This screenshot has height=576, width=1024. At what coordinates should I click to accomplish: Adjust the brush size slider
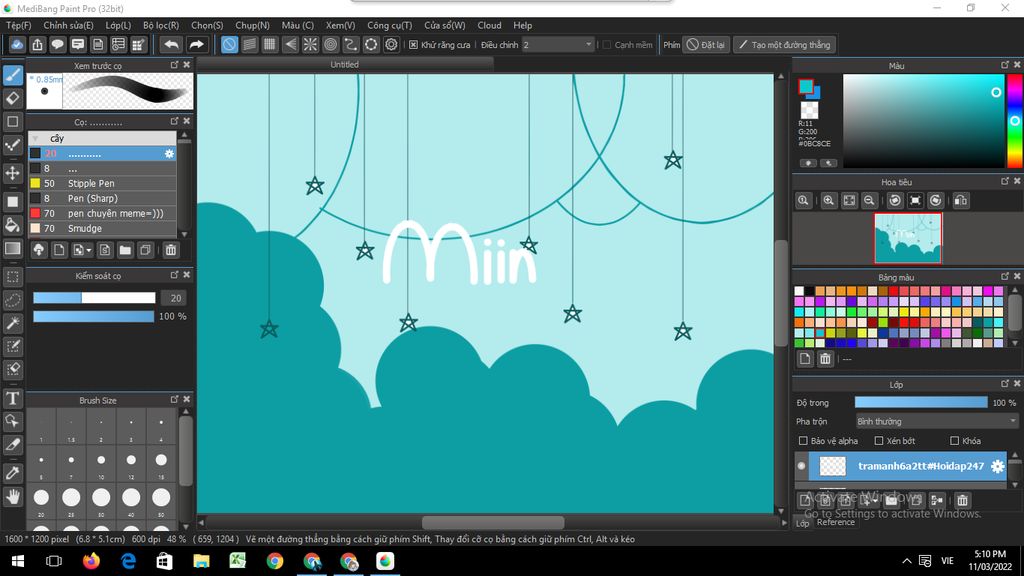[94, 298]
